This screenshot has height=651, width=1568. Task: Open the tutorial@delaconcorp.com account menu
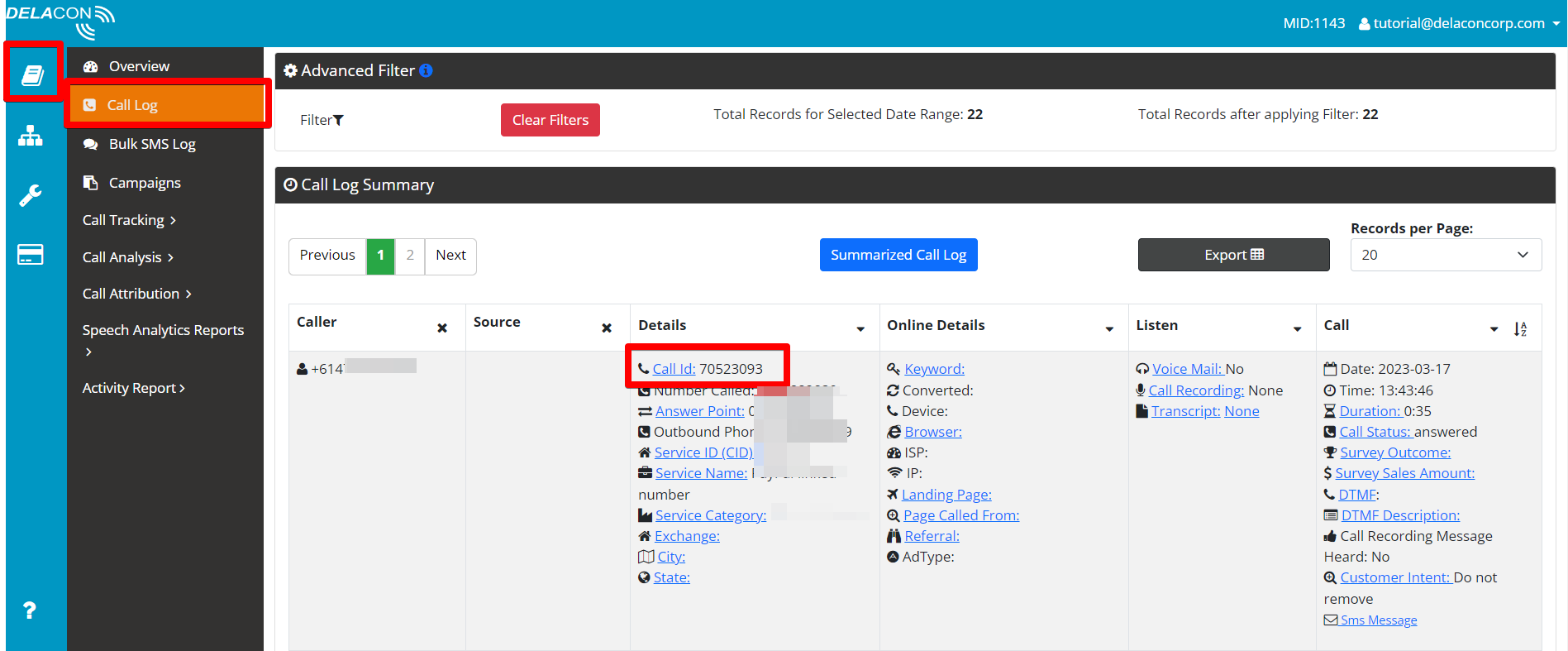click(1459, 23)
